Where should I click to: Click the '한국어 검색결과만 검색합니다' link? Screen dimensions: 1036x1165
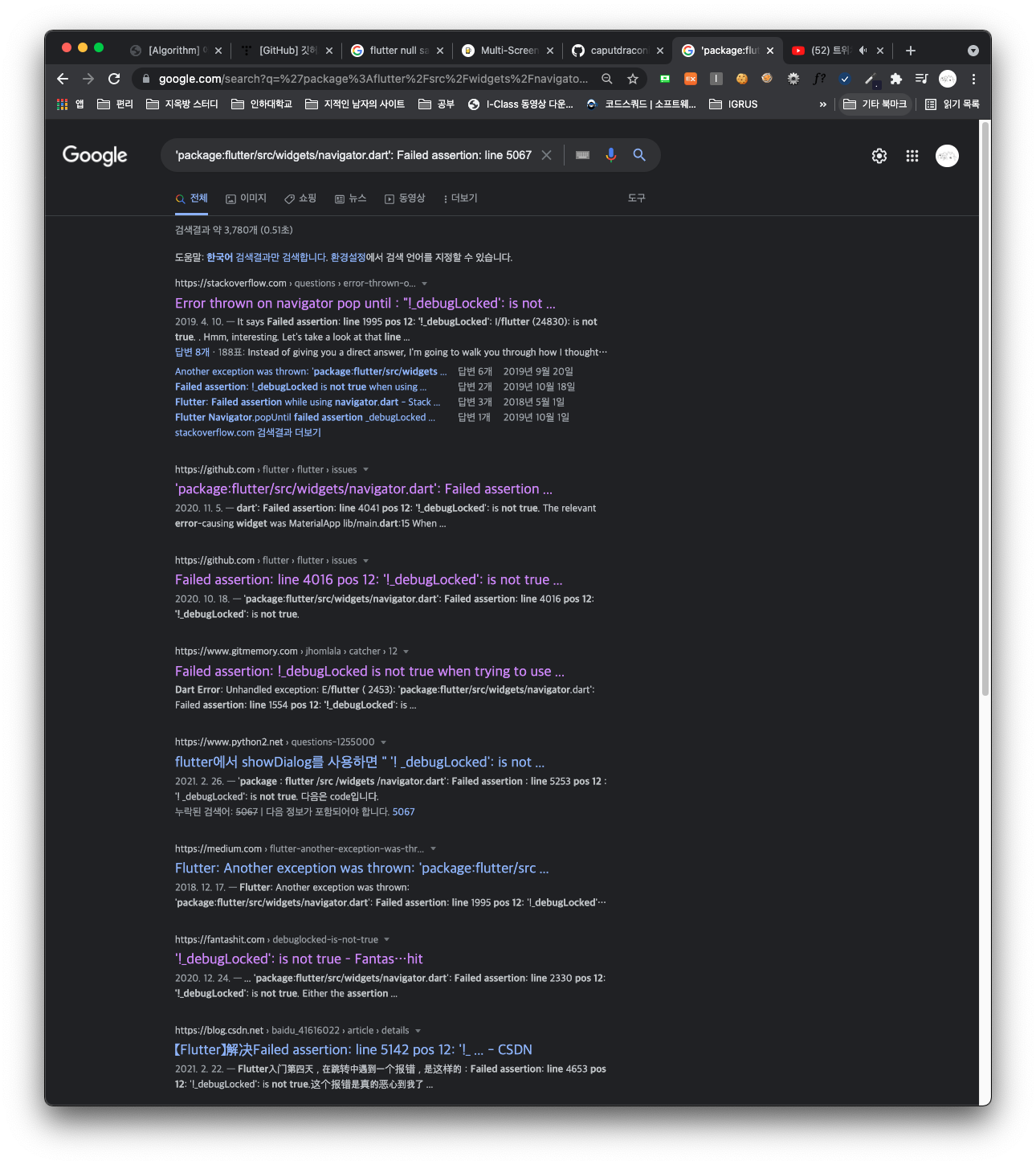267,258
